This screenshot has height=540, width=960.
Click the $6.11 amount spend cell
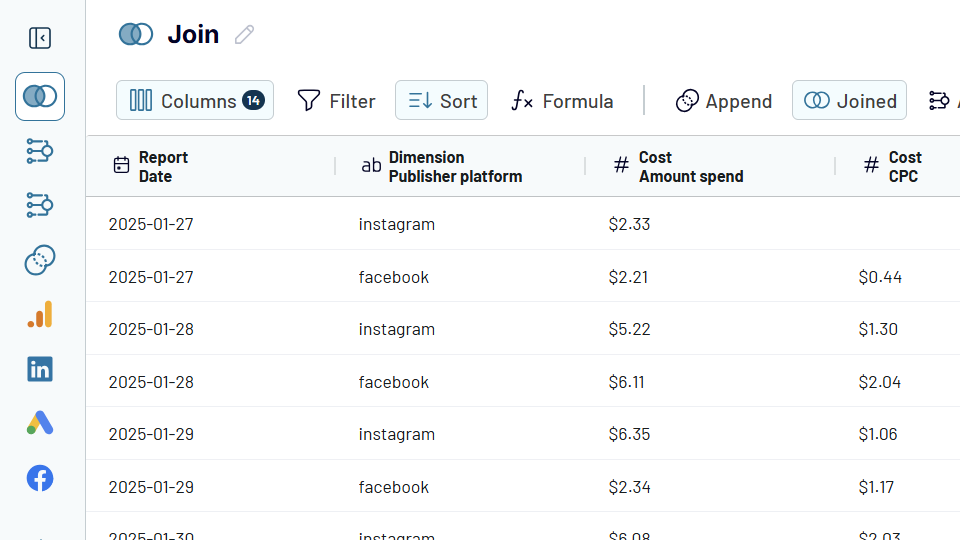tap(627, 382)
